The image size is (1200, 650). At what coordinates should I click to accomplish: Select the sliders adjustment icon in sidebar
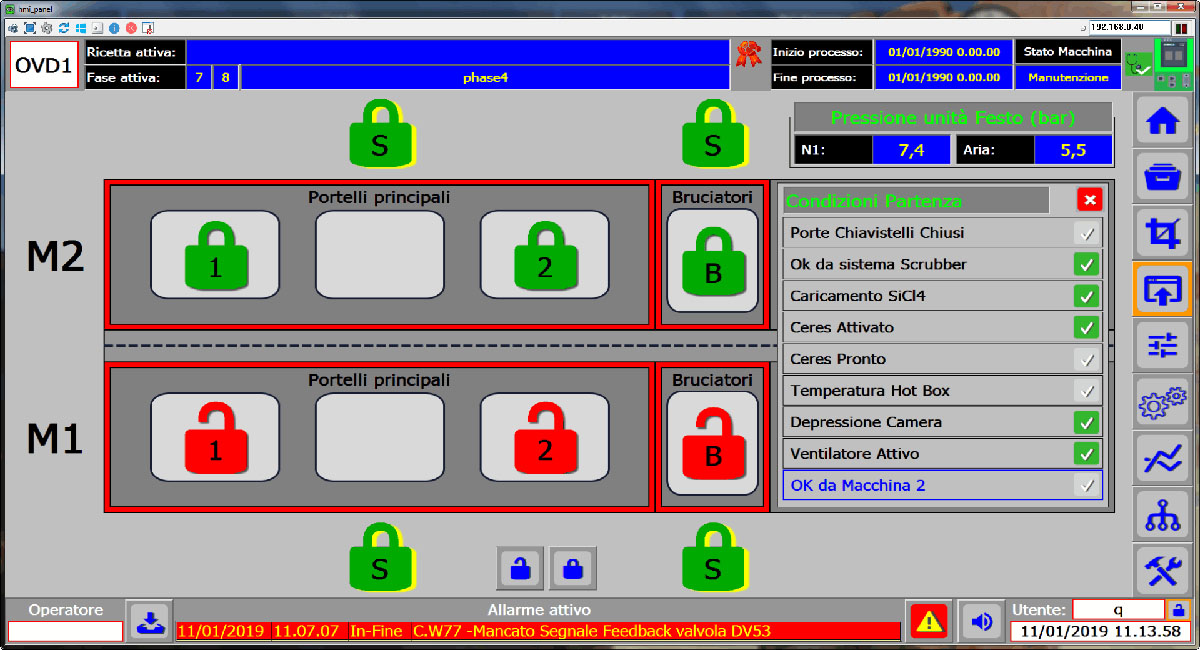point(1162,346)
